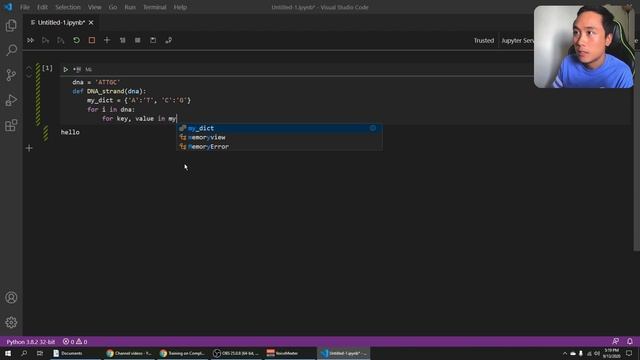Image resolution: width=640 pixels, height=360 pixels.
Task: Open the Accounts menu icon
Action: (x=11, y=298)
